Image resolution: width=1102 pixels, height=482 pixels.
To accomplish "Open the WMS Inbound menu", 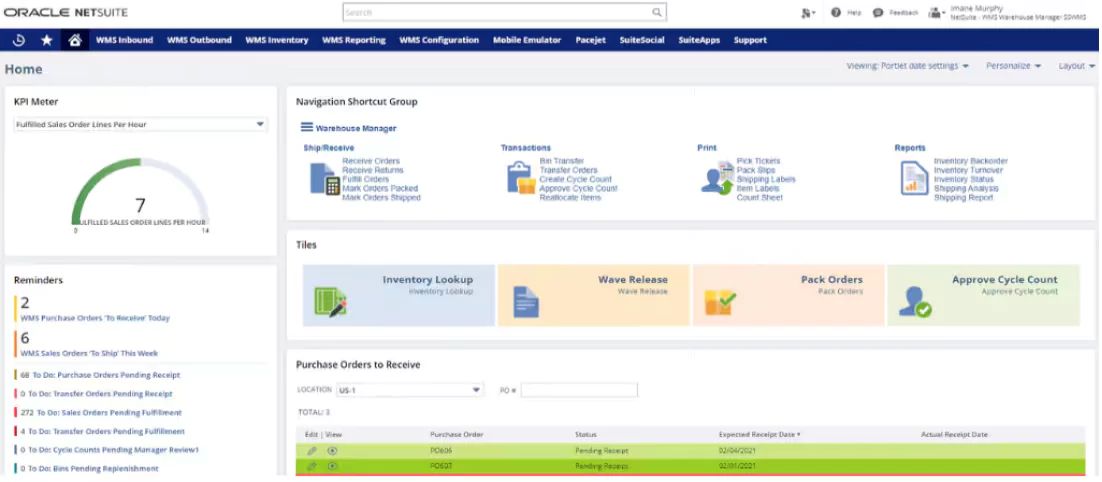I will pyautogui.click(x=124, y=40).
